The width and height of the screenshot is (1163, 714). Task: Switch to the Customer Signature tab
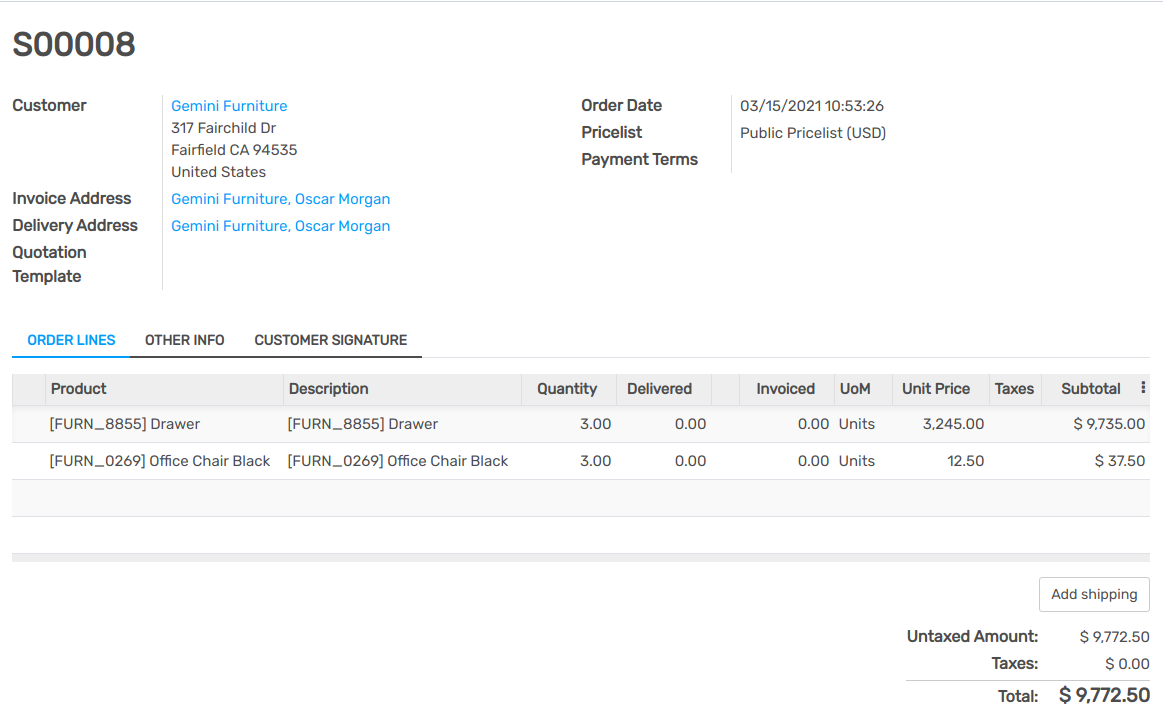point(332,340)
